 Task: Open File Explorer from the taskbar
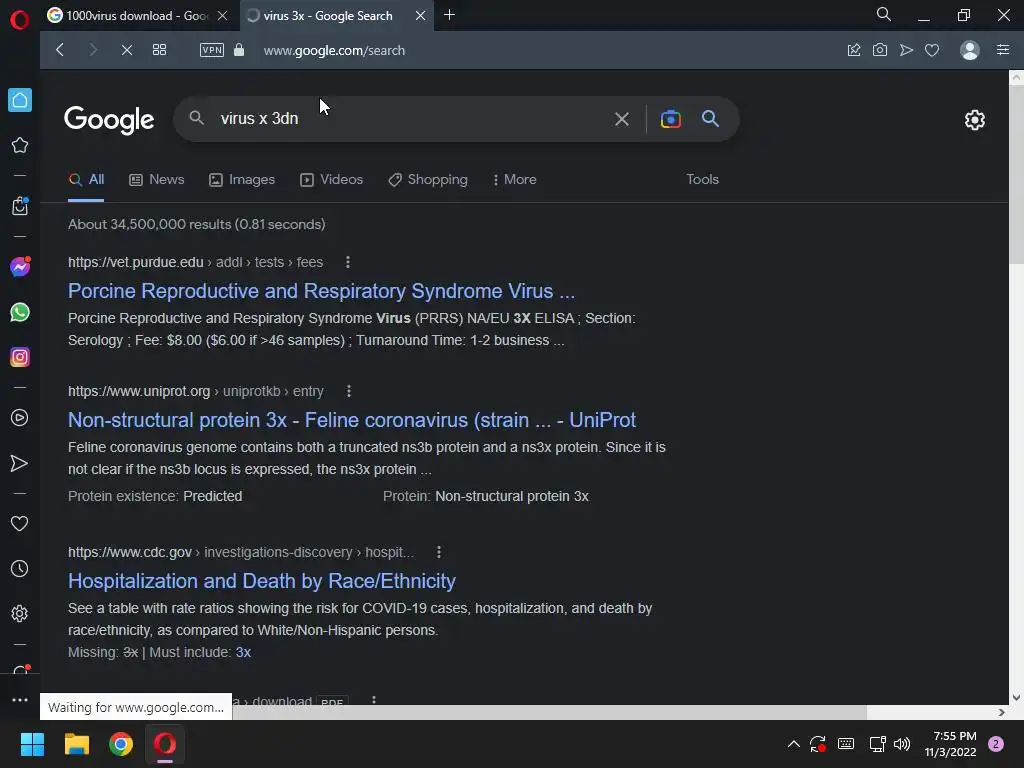click(x=76, y=744)
